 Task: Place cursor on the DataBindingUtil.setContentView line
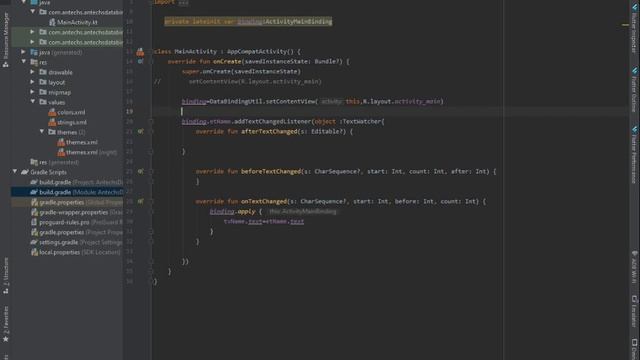312,101
